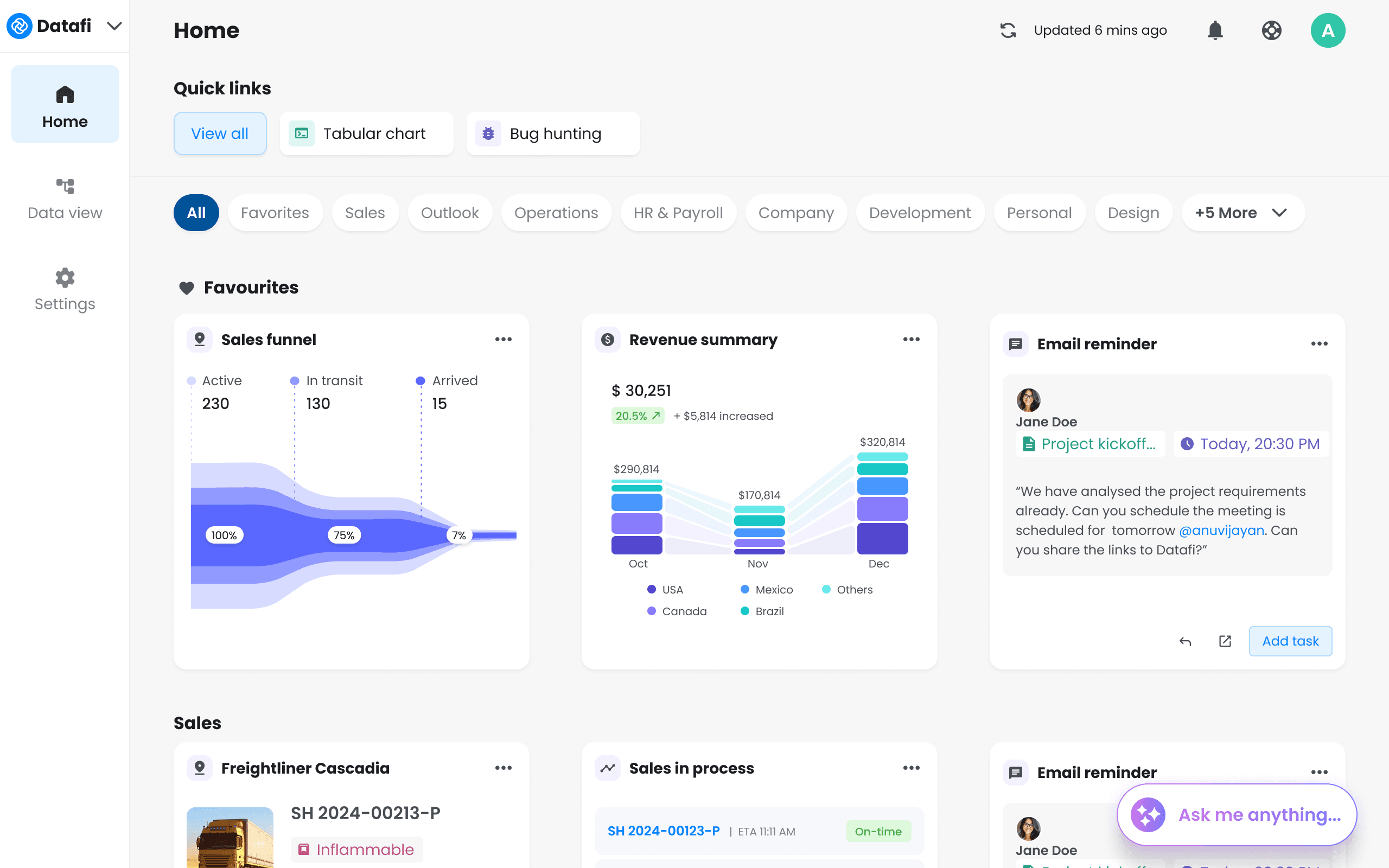Click the Bug hunting bug icon
This screenshot has height=868, width=1389.
[488, 134]
